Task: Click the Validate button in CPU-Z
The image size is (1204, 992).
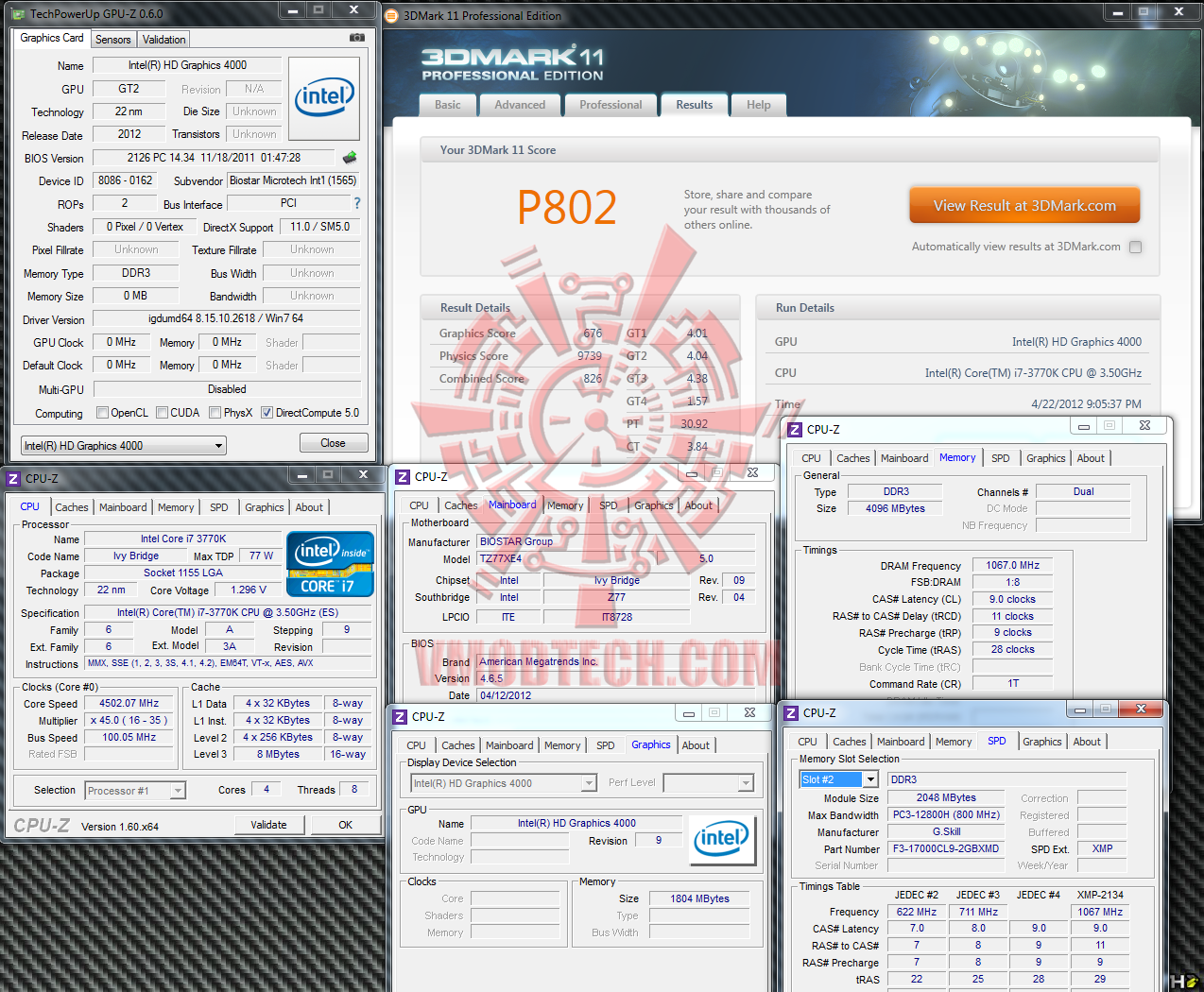Action: 268,825
